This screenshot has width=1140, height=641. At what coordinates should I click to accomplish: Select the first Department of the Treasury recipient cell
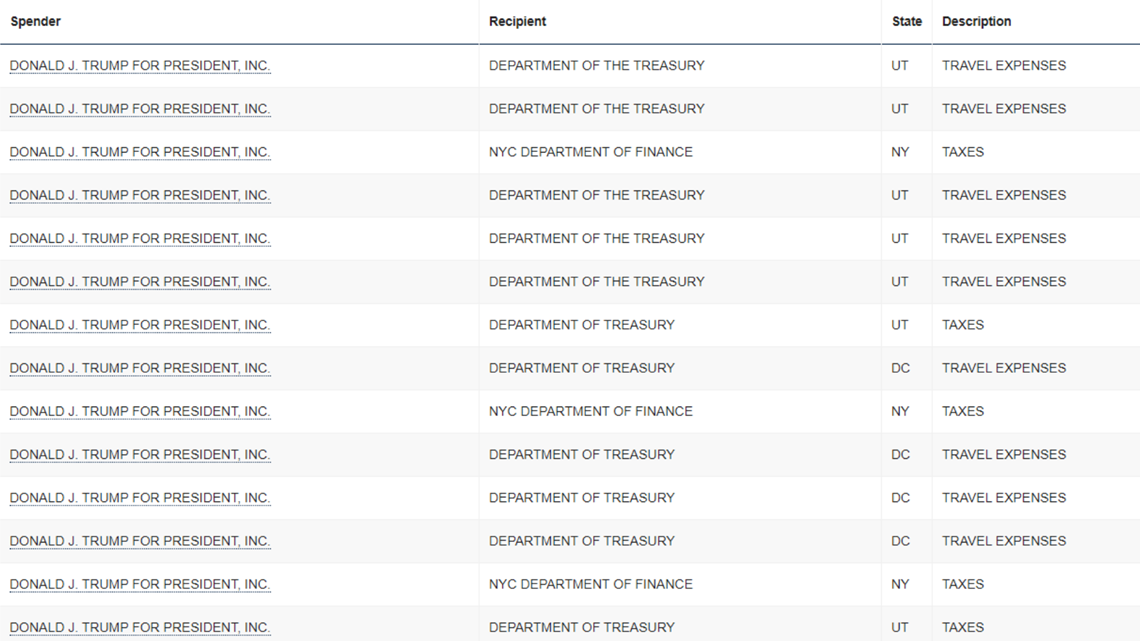596,65
